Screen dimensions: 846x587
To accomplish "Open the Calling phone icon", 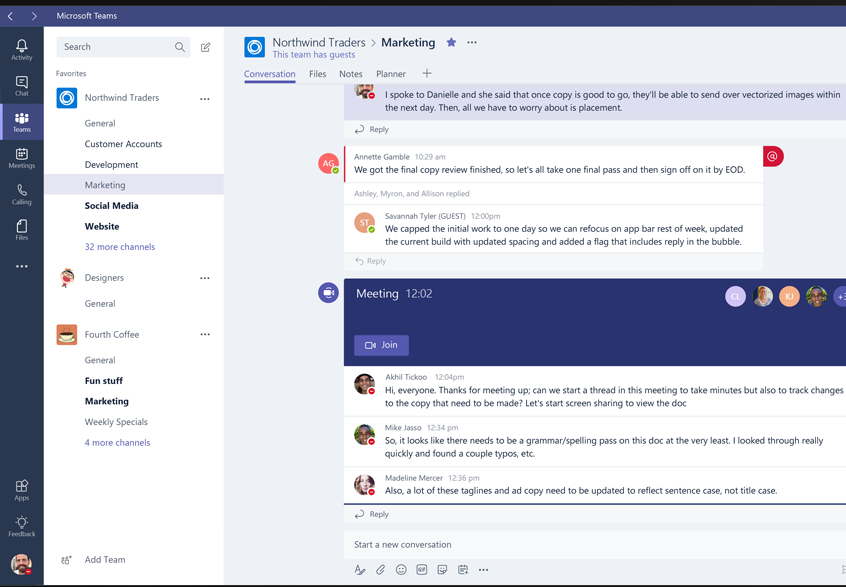I will 22,194.
